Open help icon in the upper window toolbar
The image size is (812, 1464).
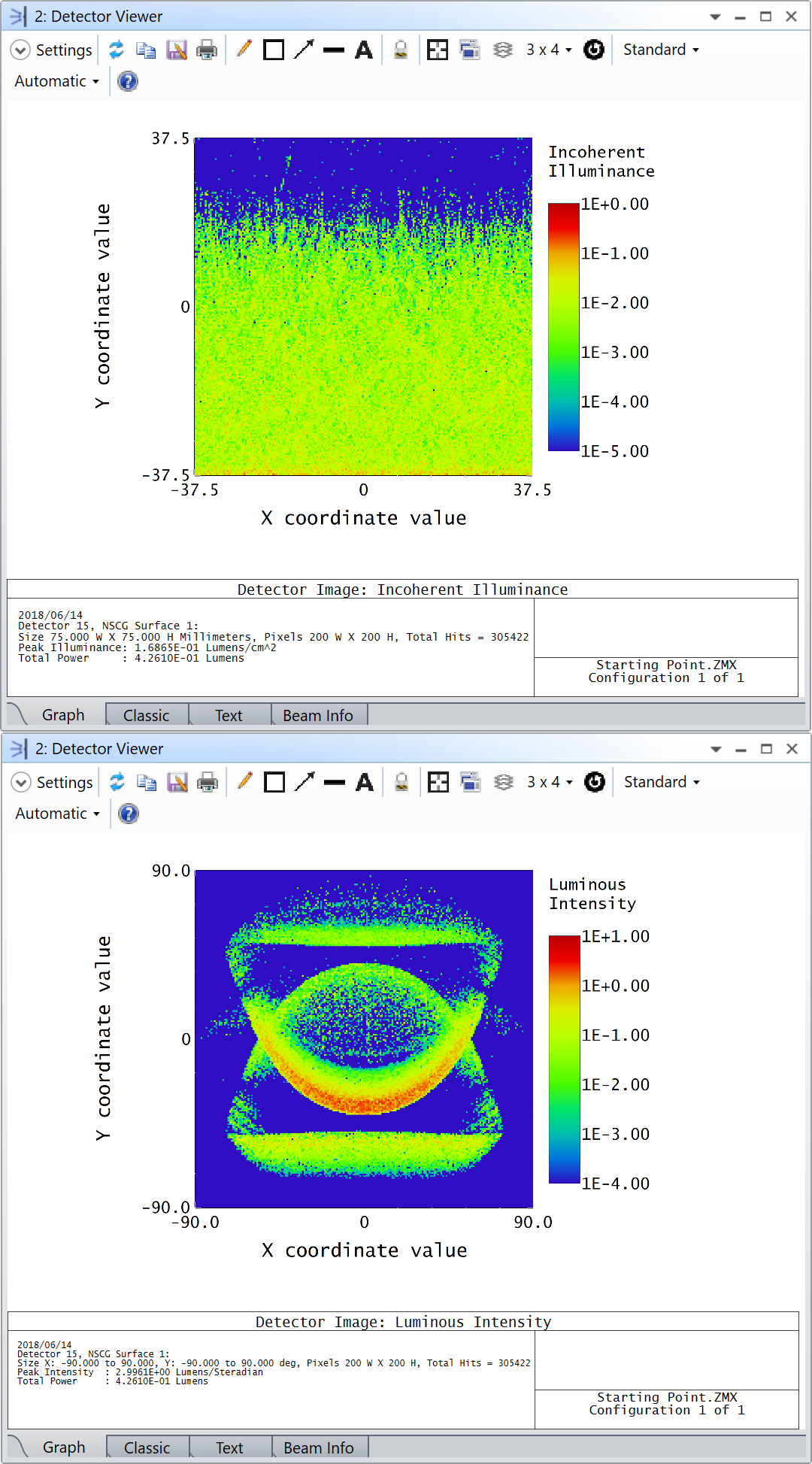128,81
